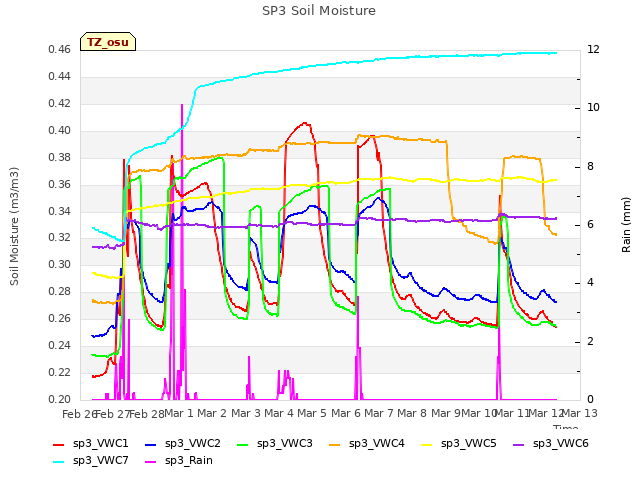Click the 10 right axis value

click(593, 108)
